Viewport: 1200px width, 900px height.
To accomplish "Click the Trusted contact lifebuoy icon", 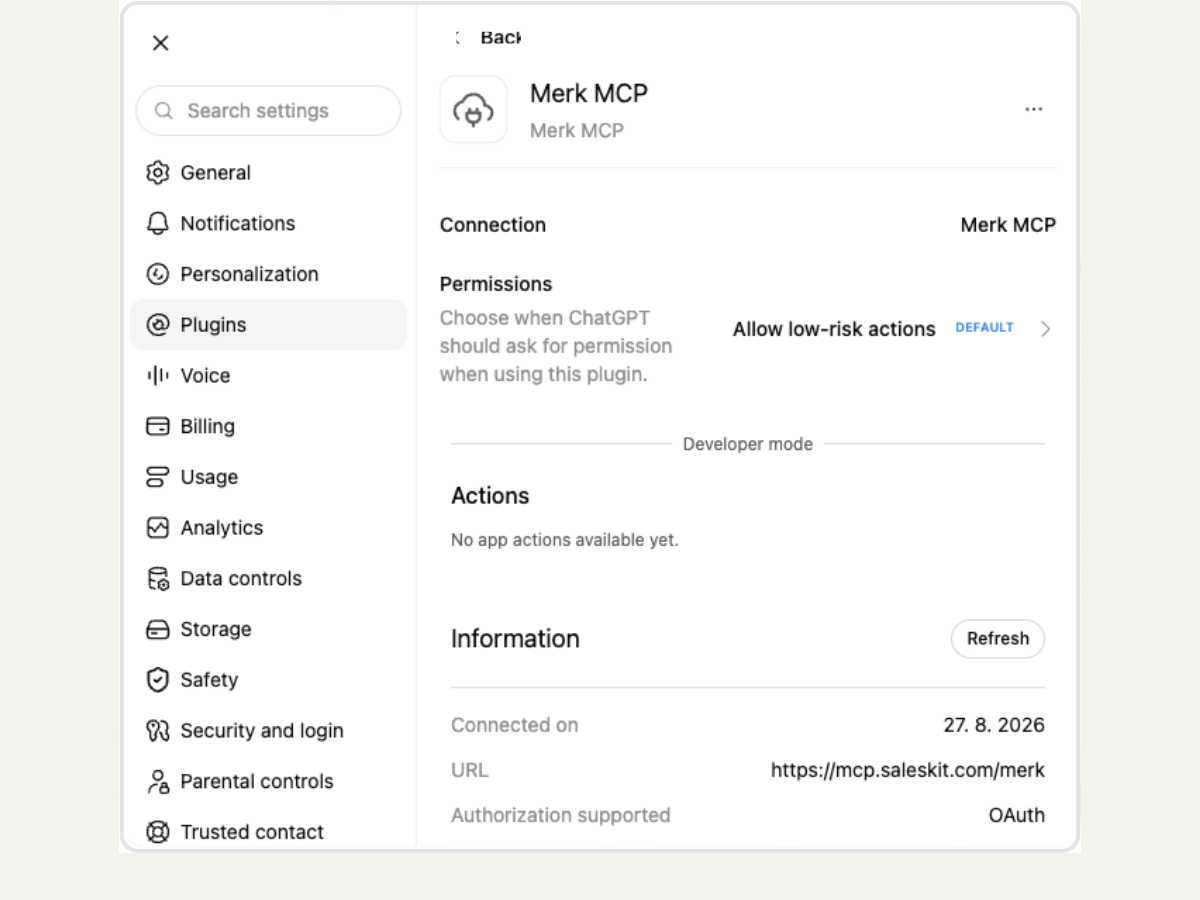I will pos(158,832).
